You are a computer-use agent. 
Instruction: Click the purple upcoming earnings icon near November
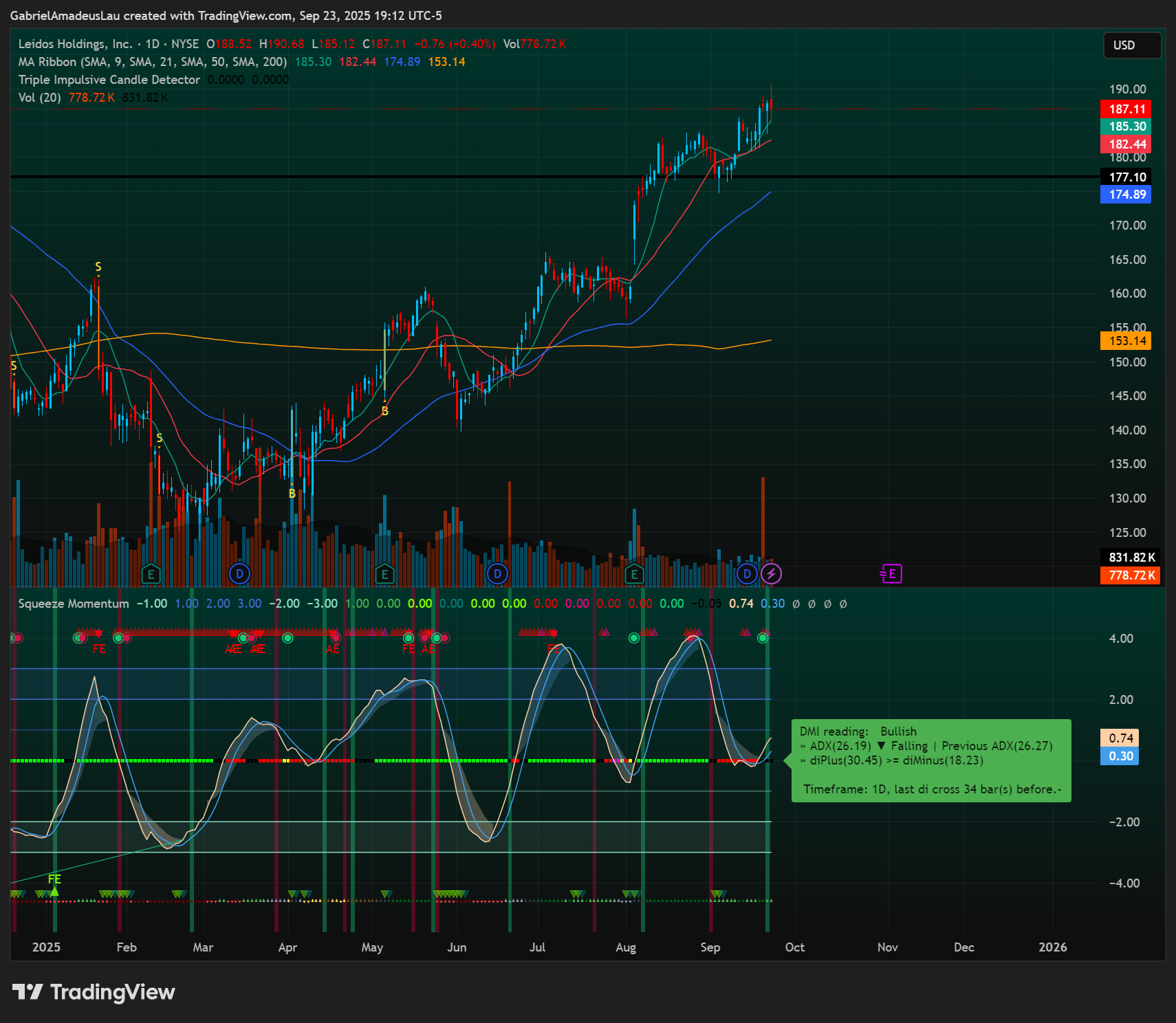tap(891, 574)
